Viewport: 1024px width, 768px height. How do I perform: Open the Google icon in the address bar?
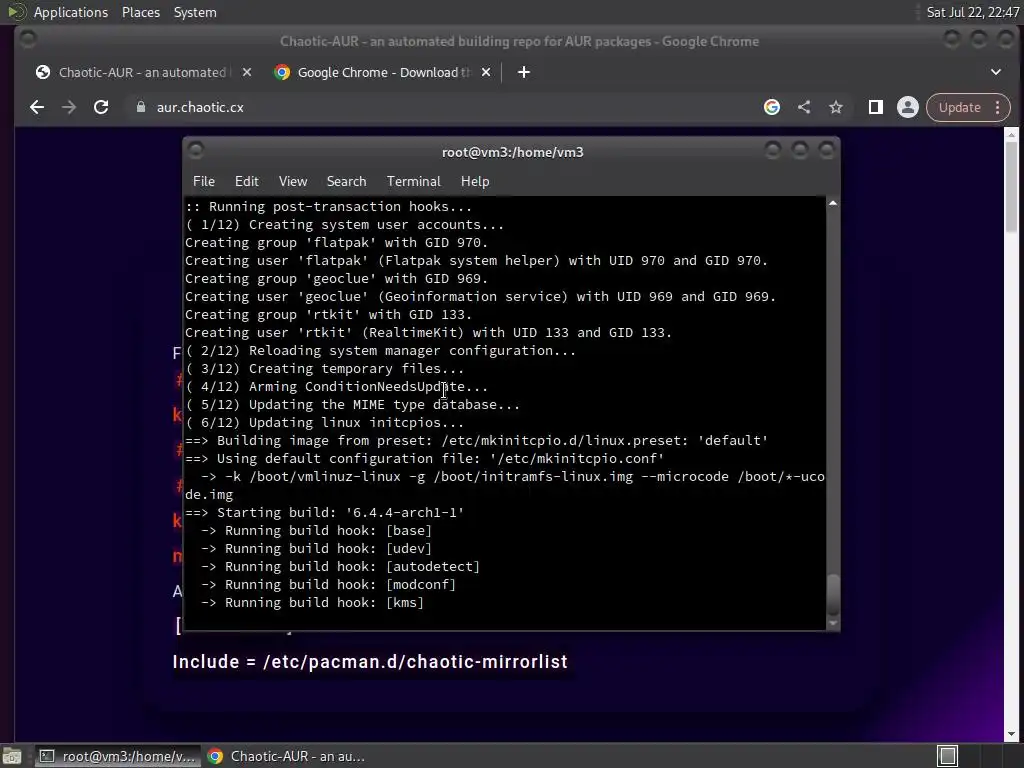coord(772,107)
